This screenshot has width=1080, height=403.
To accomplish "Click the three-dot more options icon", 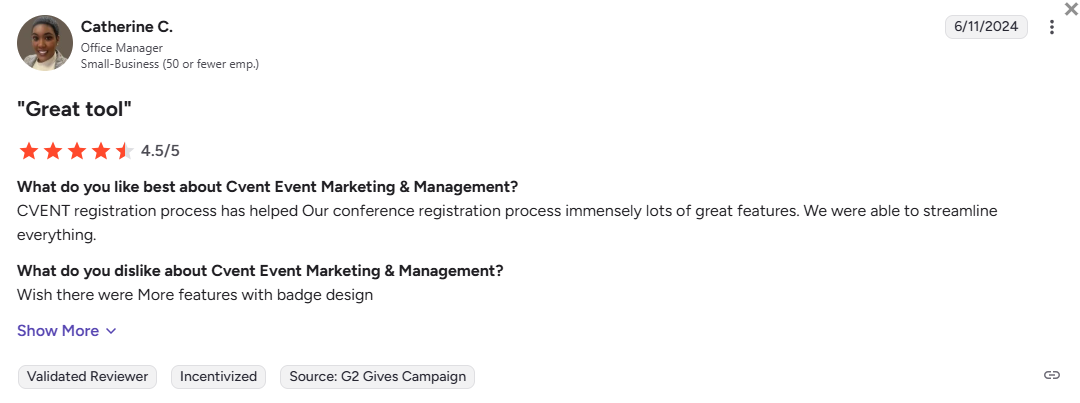I will tap(1051, 27).
